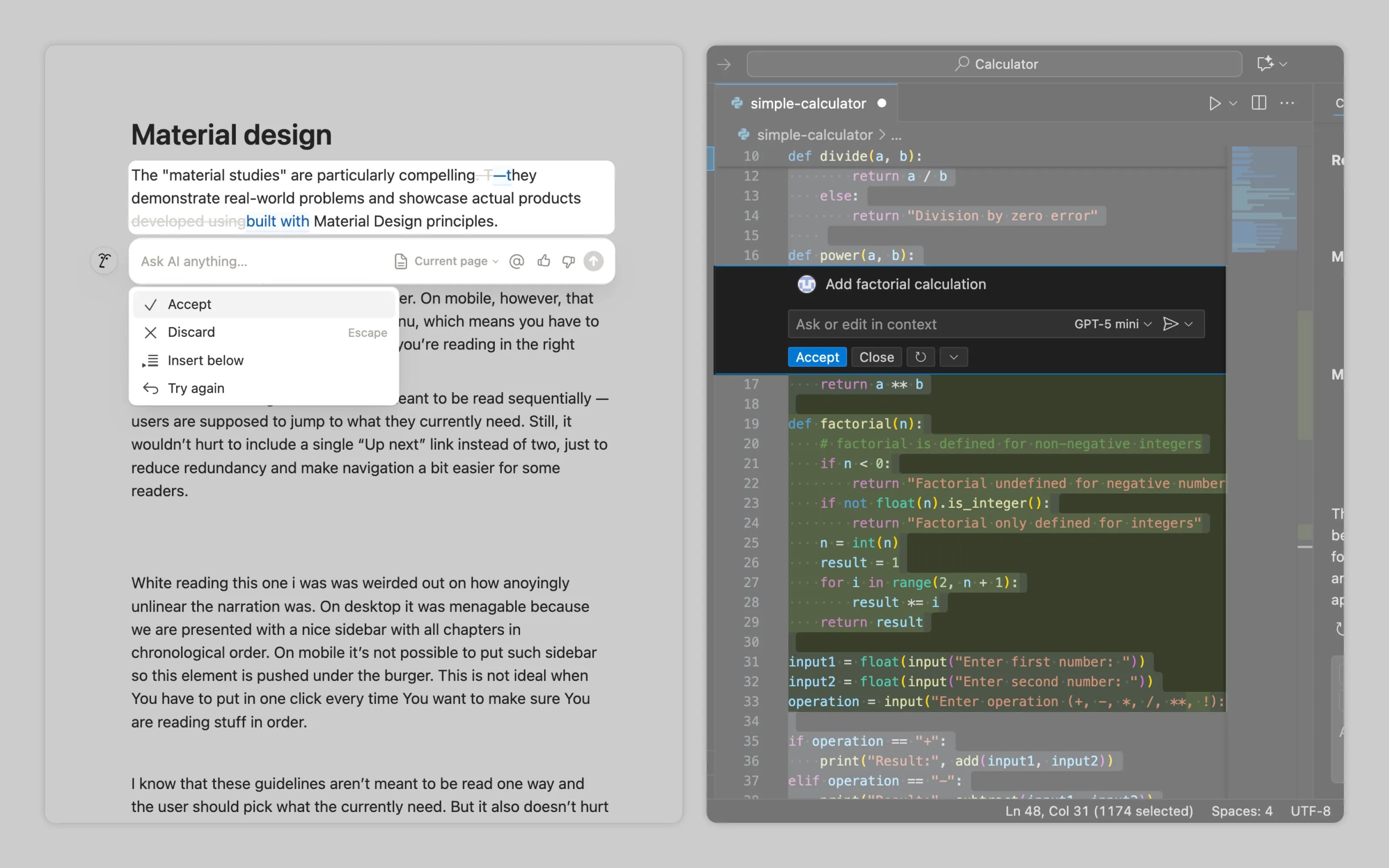This screenshot has width=1389, height=868.
Task: Select Insert below in AI menu
Action: (205, 361)
